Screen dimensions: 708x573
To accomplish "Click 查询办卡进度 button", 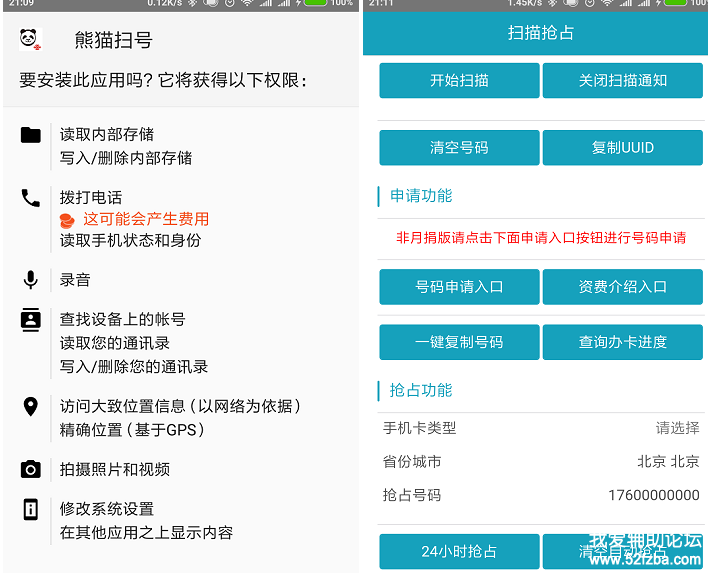I will point(623,342).
